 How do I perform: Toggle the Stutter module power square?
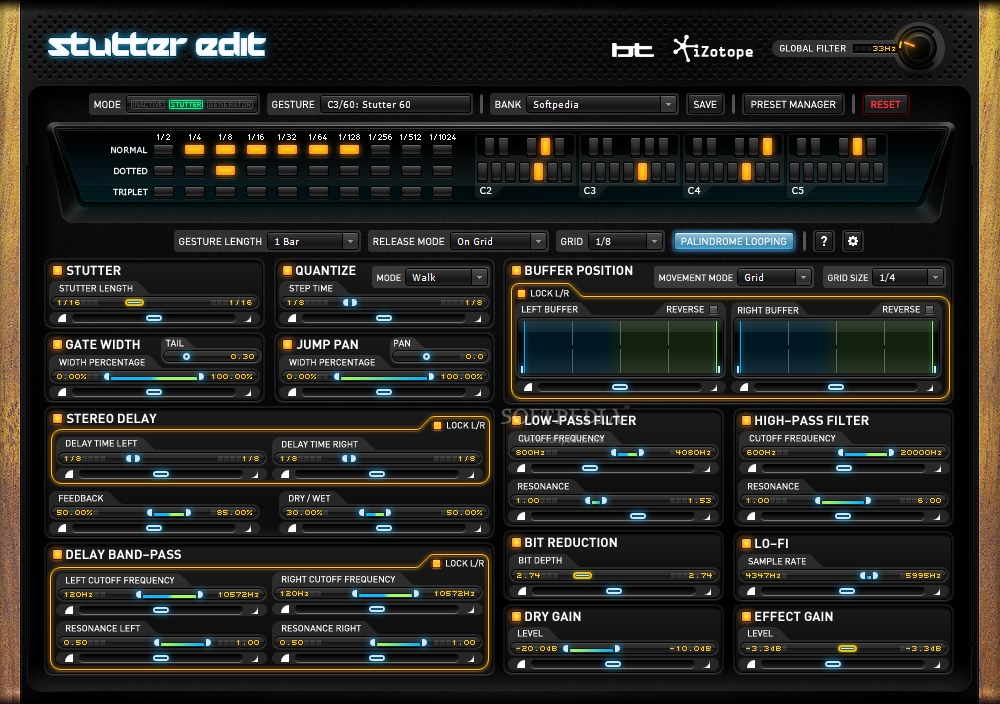pos(57,270)
